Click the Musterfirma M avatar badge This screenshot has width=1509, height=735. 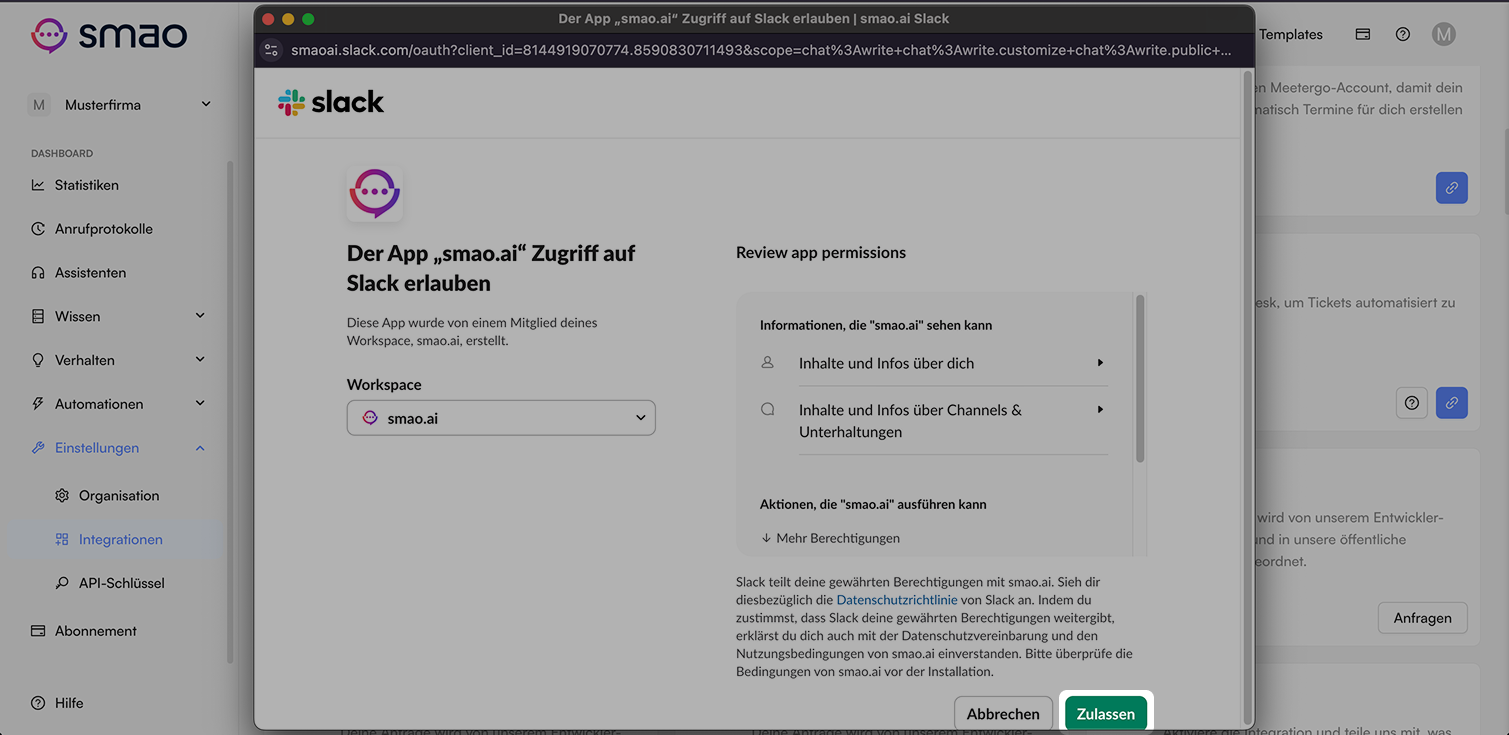pos(39,105)
